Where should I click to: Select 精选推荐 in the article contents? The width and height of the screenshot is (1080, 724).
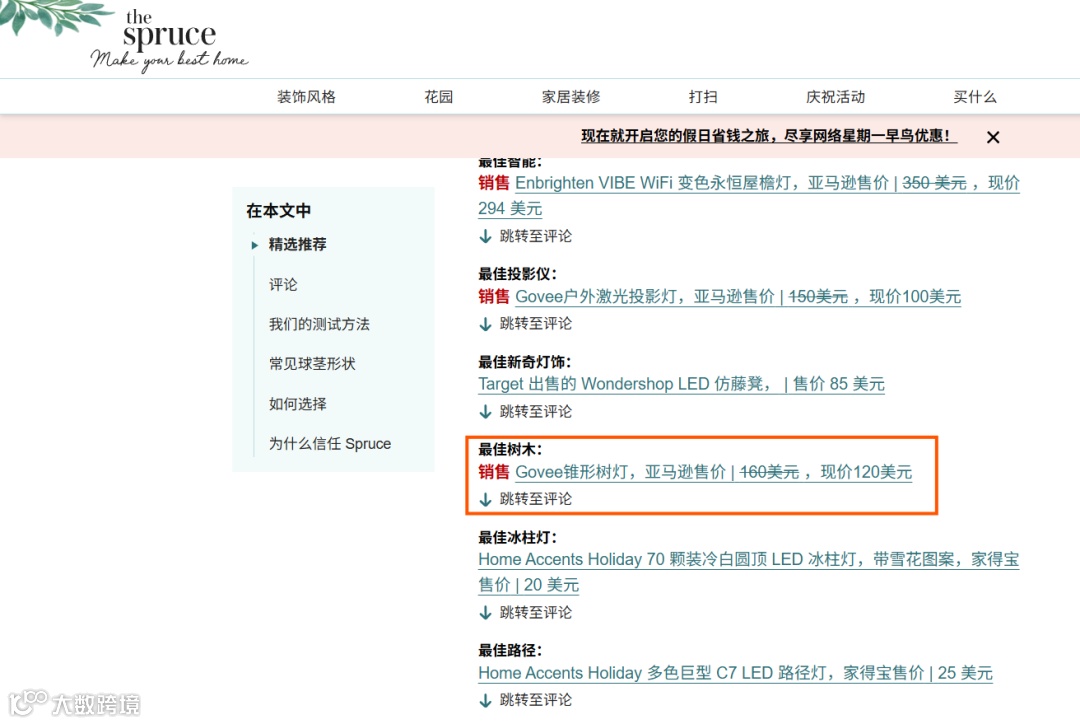click(x=298, y=245)
